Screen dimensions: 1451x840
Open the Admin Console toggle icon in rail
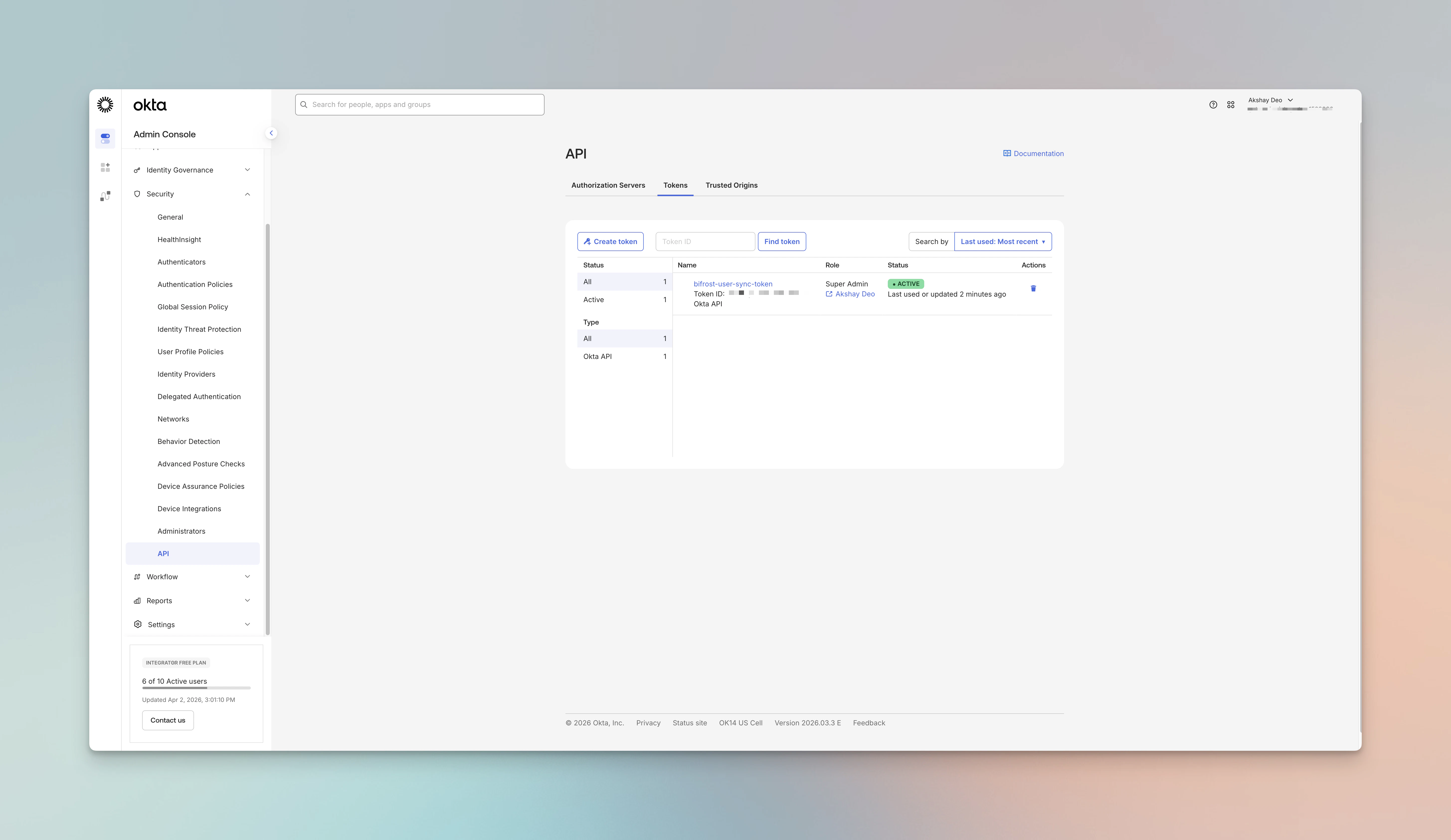[x=105, y=139]
